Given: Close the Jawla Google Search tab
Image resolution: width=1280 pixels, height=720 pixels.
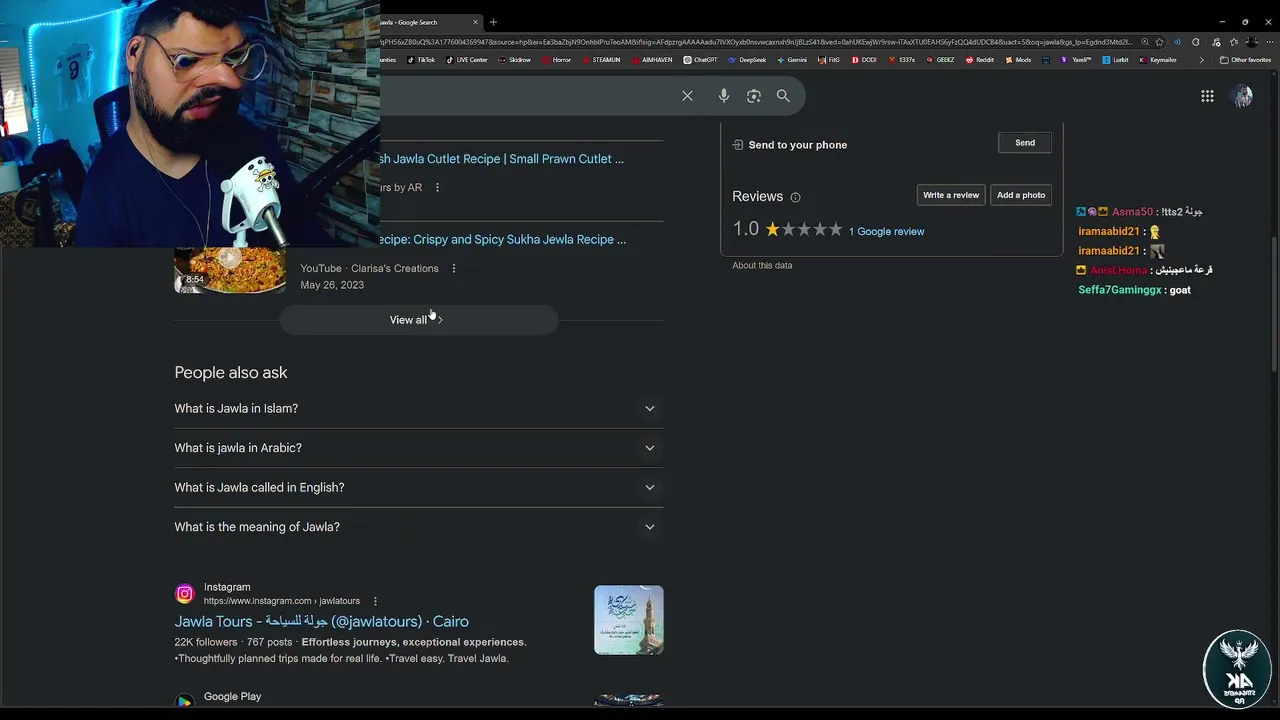Looking at the screenshot, I should [x=476, y=22].
